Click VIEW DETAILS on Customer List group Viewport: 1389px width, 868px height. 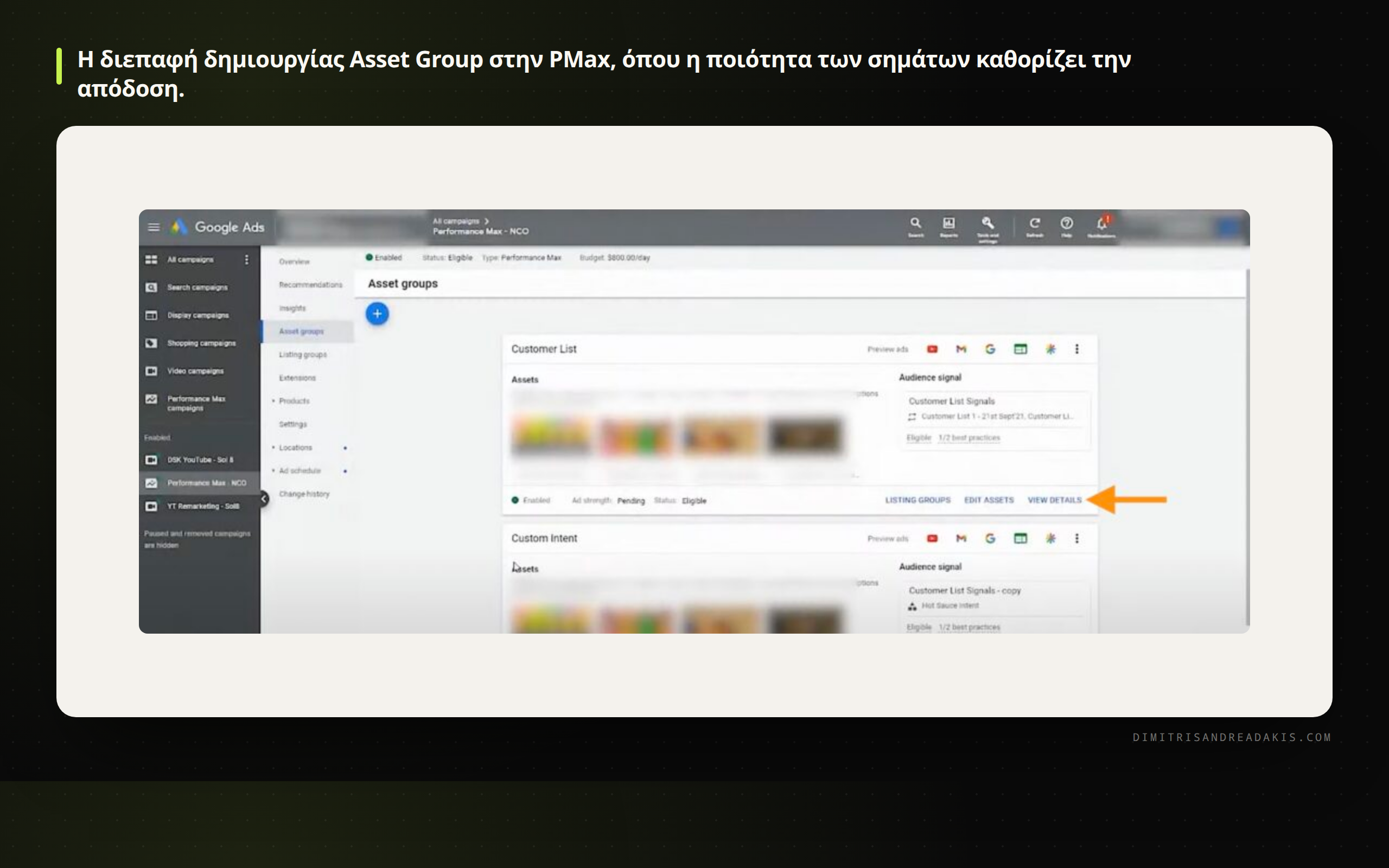click(x=1054, y=500)
